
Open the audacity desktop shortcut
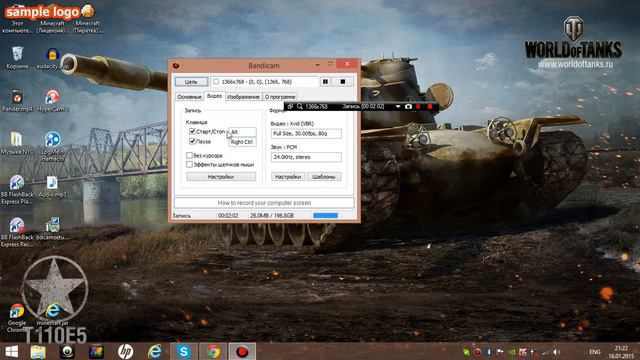pos(52,58)
